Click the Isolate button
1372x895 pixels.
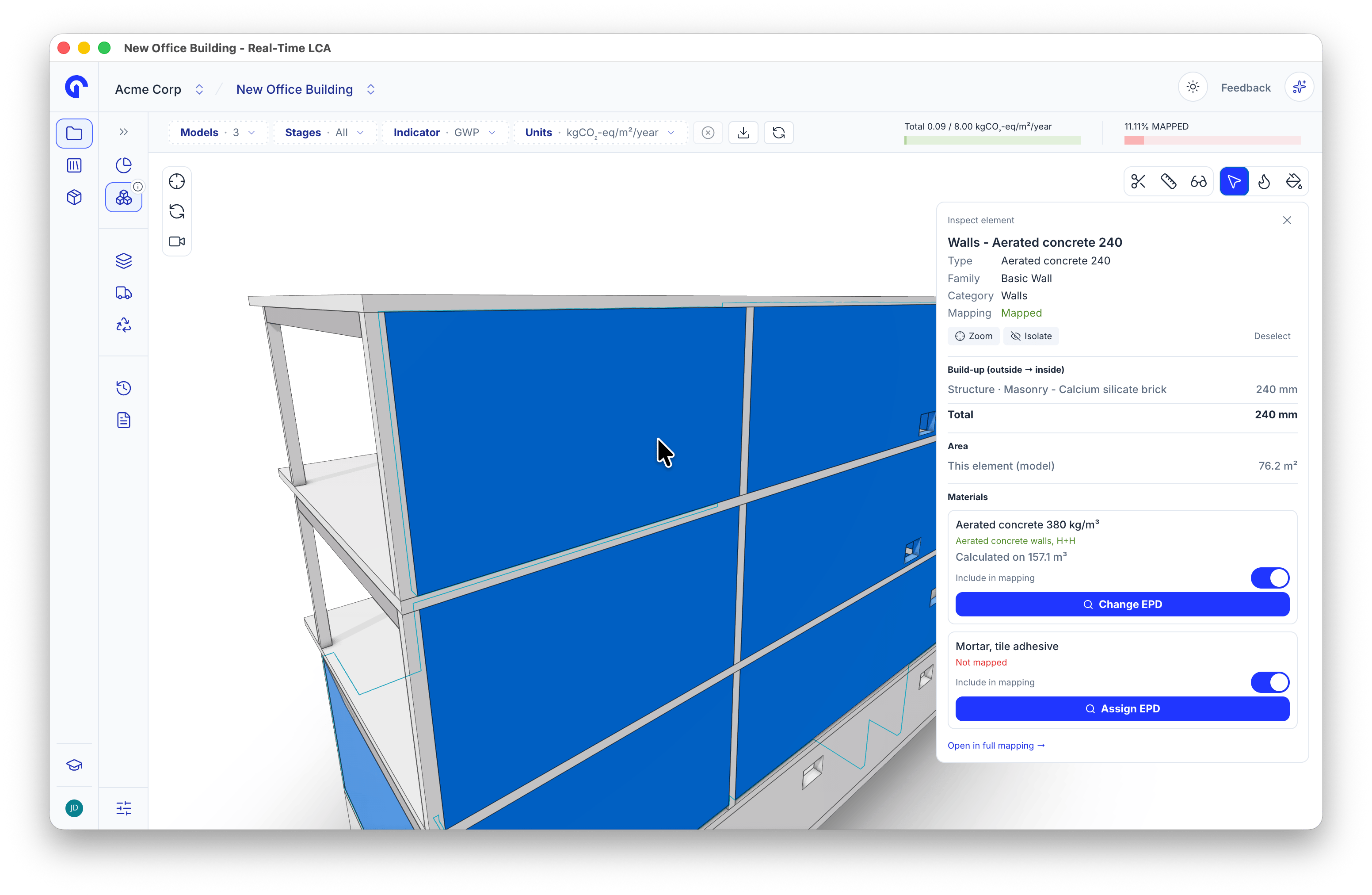(1031, 336)
